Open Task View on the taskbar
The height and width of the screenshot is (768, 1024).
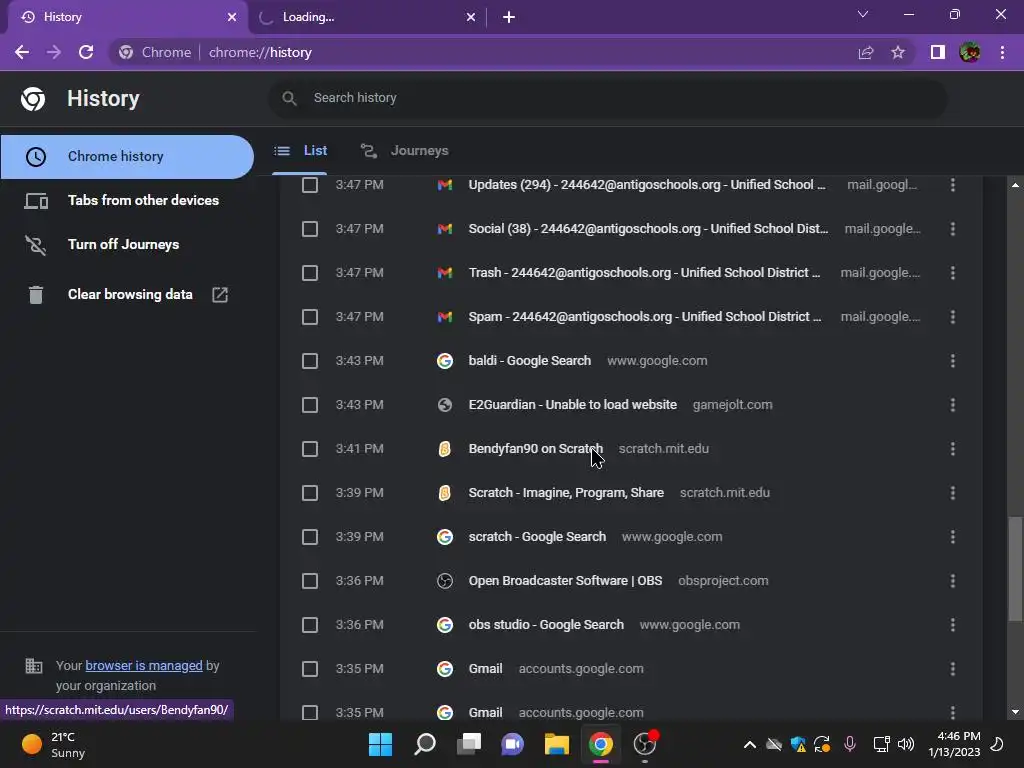[469, 744]
